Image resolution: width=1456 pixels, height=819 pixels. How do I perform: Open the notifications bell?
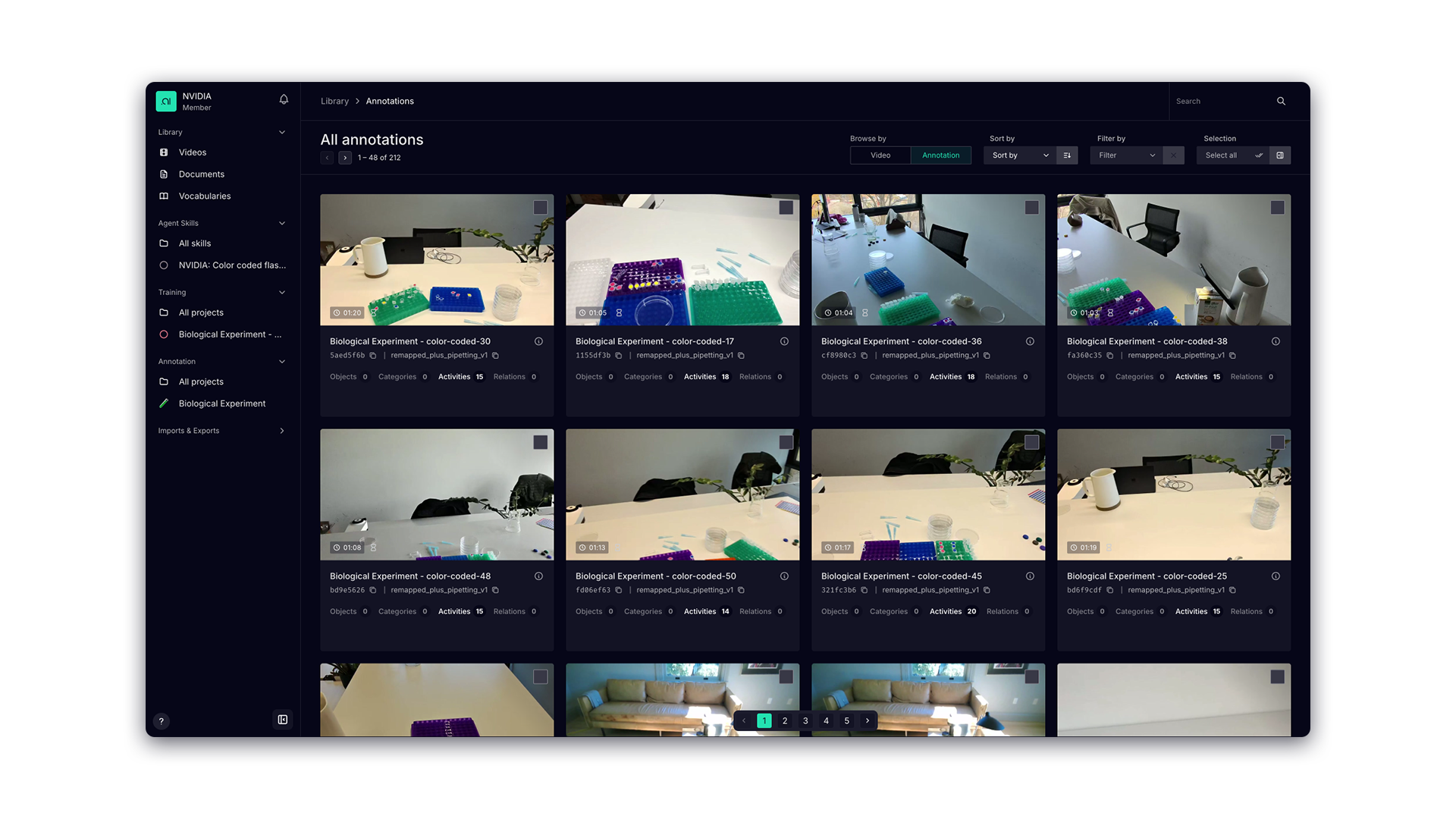[284, 99]
